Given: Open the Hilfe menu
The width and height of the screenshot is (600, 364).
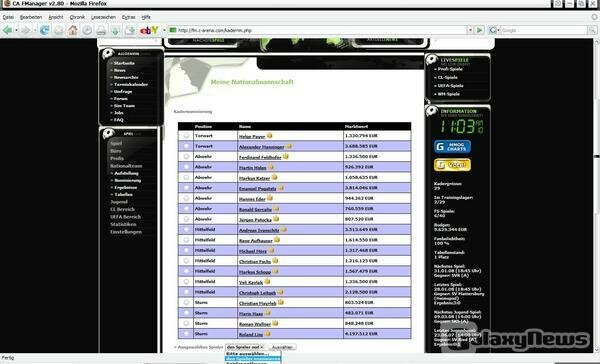Looking at the screenshot, I should pyautogui.click(x=146, y=17).
